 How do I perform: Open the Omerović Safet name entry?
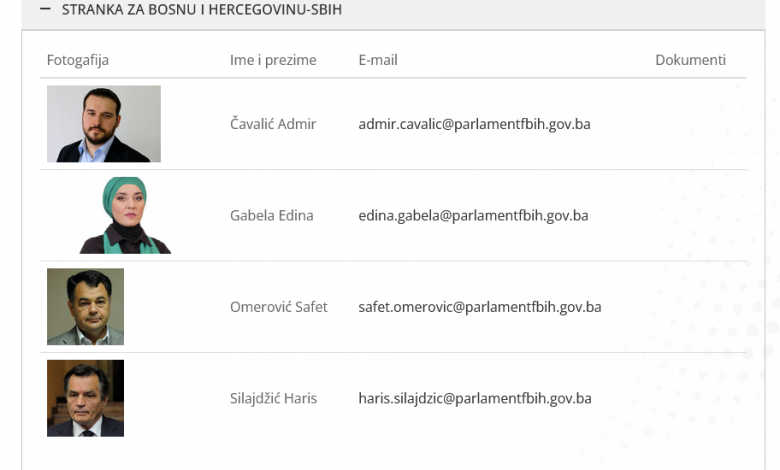[x=279, y=307]
